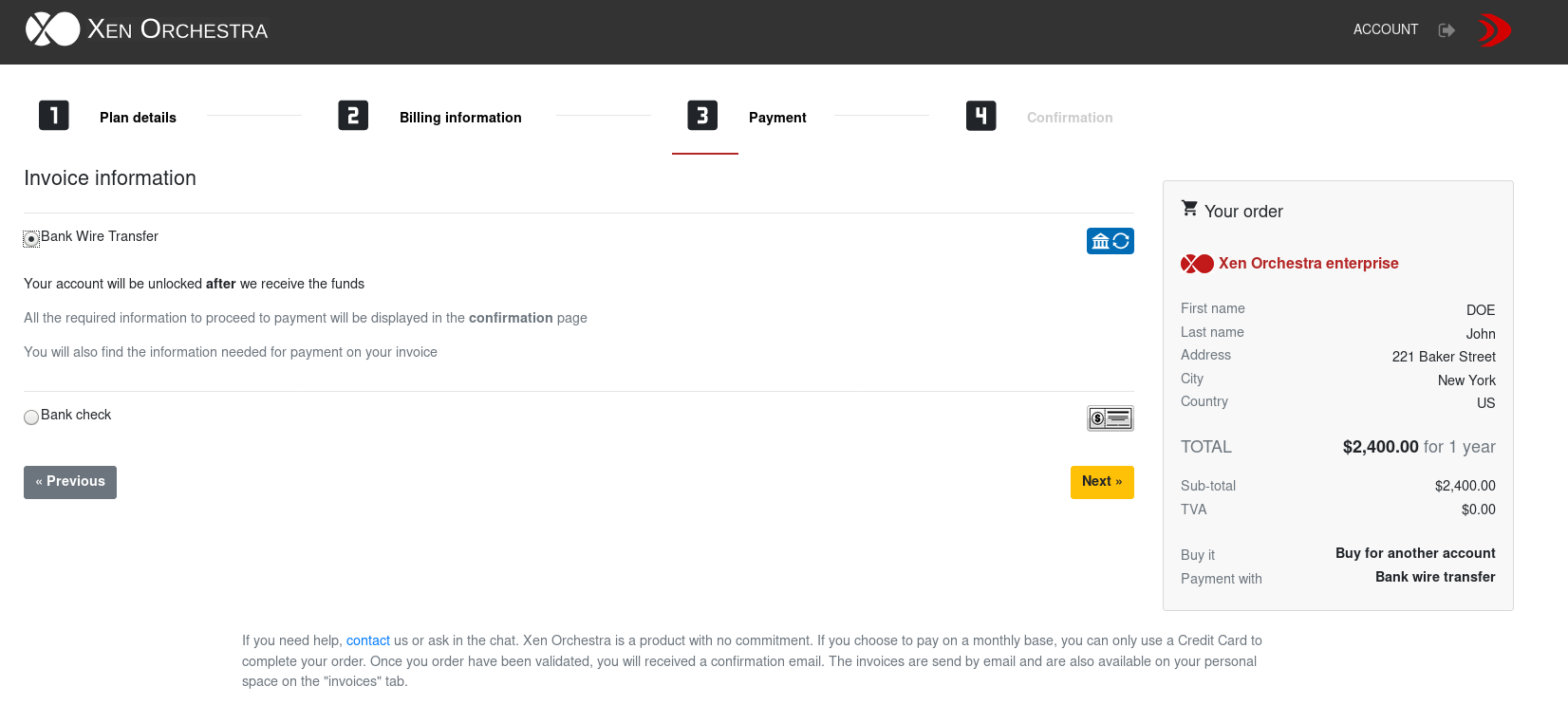Click the $2,400.00 total amount

[1380, 447]
